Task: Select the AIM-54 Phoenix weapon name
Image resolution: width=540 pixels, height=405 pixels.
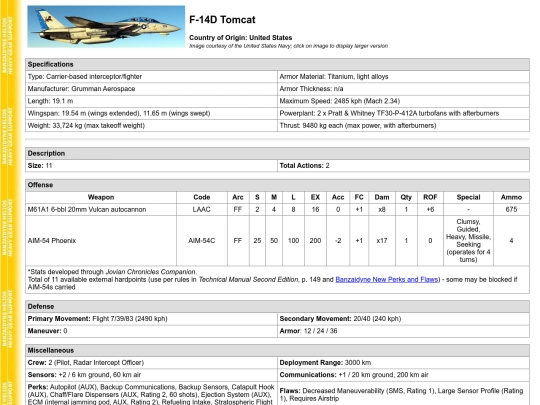Action: coord(52,241)
